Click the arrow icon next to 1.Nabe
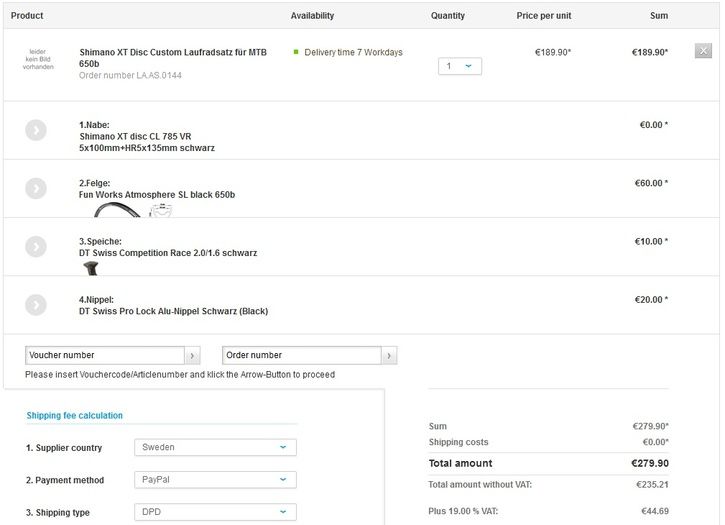 pyautogui.click(x=36, y=130)
